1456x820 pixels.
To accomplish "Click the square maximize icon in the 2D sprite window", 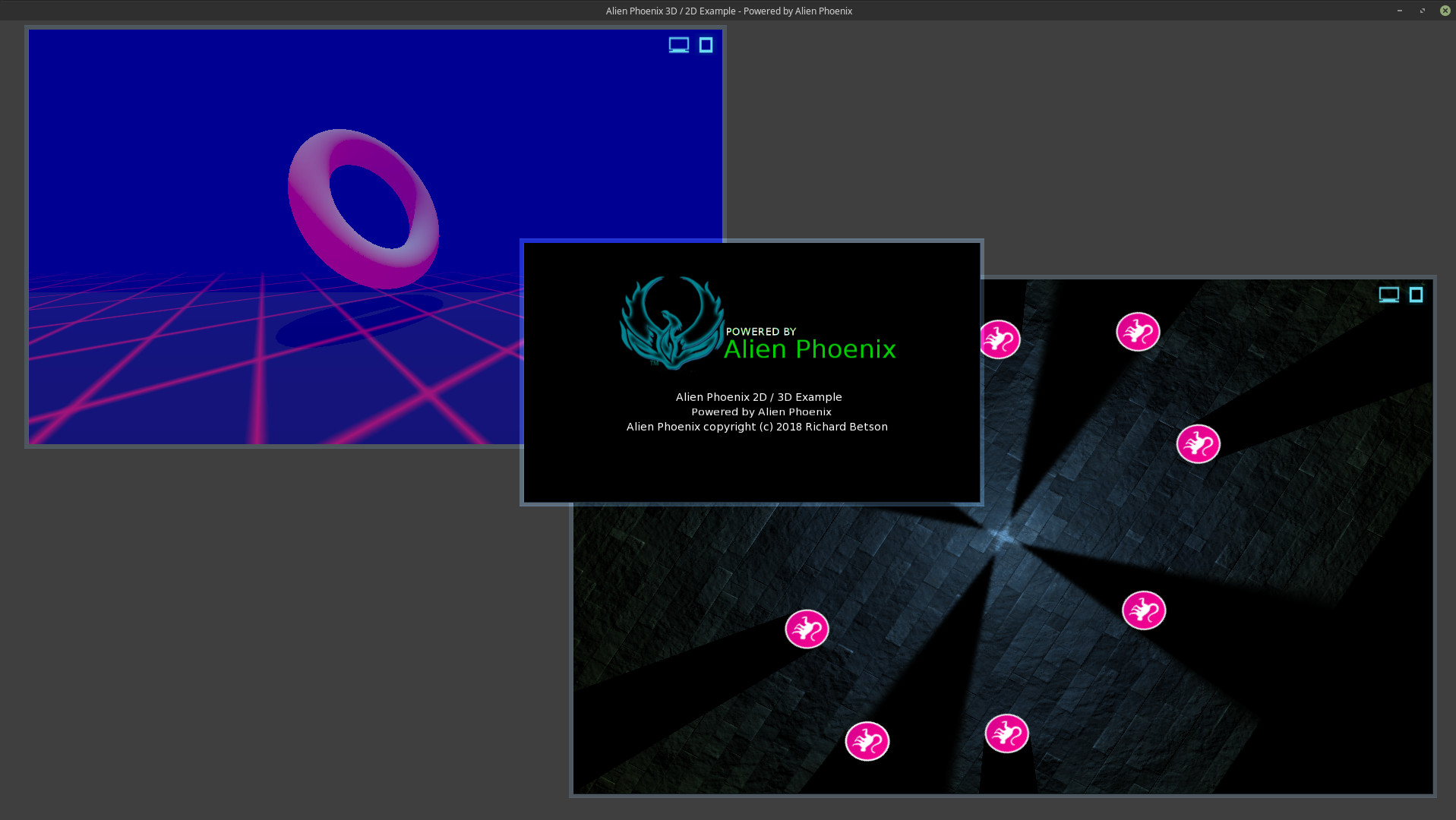I will point(1416,295).
